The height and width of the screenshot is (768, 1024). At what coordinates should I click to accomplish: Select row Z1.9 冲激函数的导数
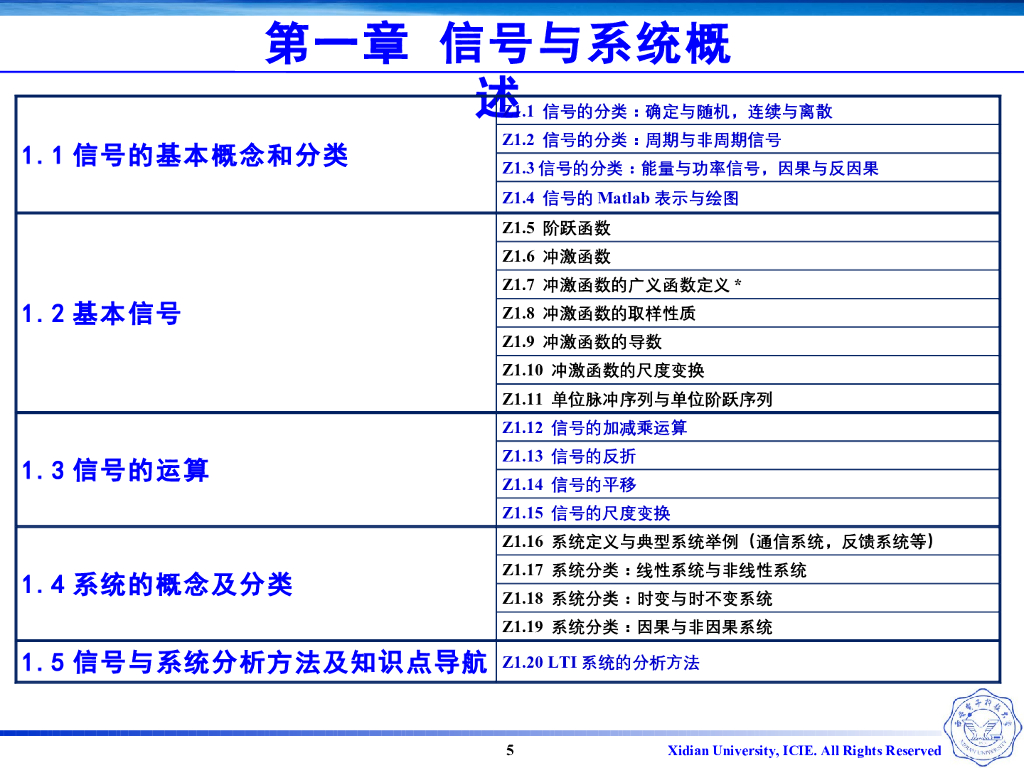[x=748, y=342]
